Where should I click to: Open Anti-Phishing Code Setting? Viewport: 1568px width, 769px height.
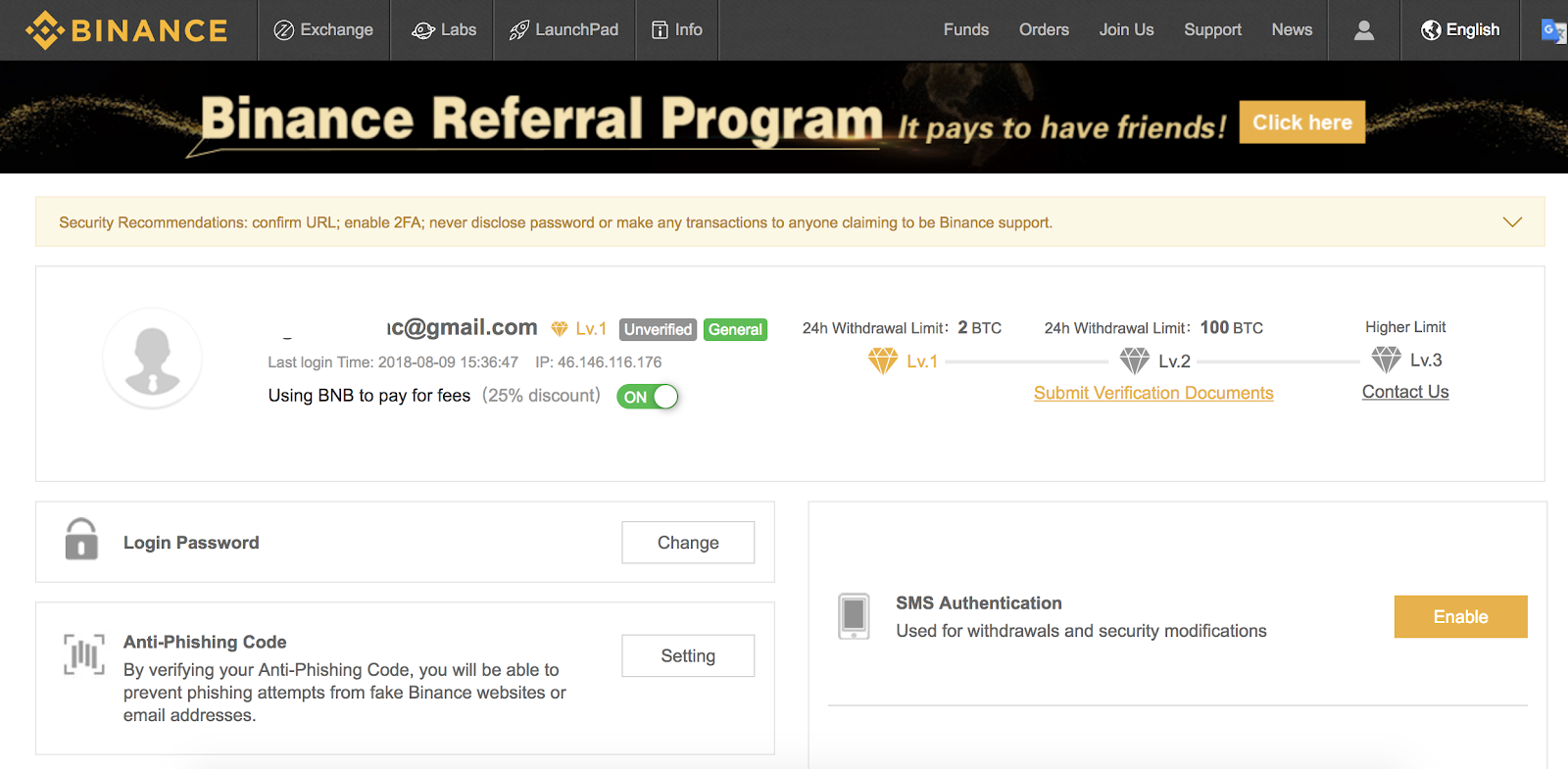click(688, 656)
